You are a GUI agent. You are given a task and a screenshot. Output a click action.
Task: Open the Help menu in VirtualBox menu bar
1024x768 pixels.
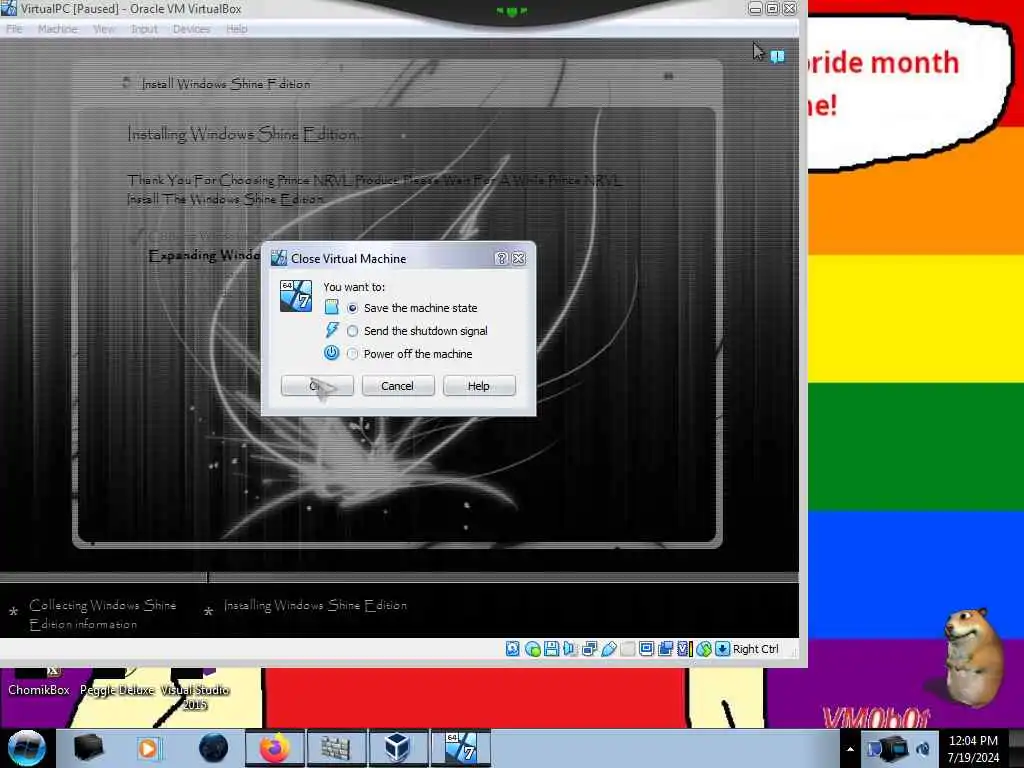click(236, 29)
